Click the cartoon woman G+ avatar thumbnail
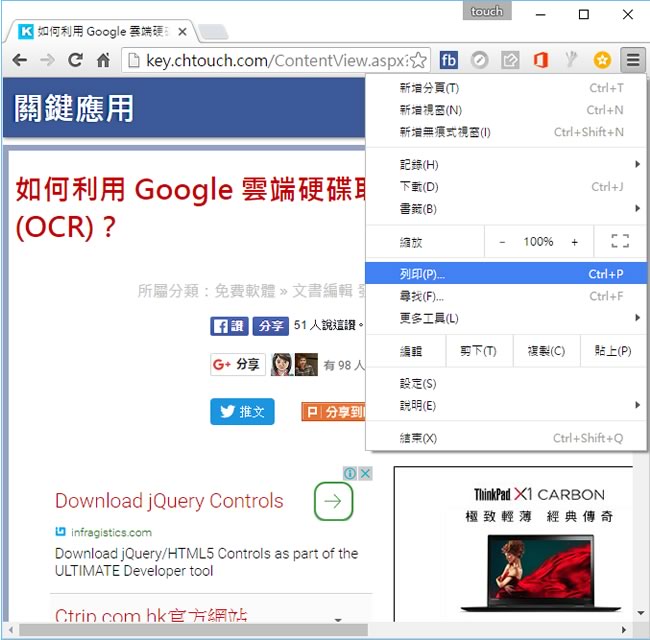Viewport: 650px width, 640px height. [281, 364]
